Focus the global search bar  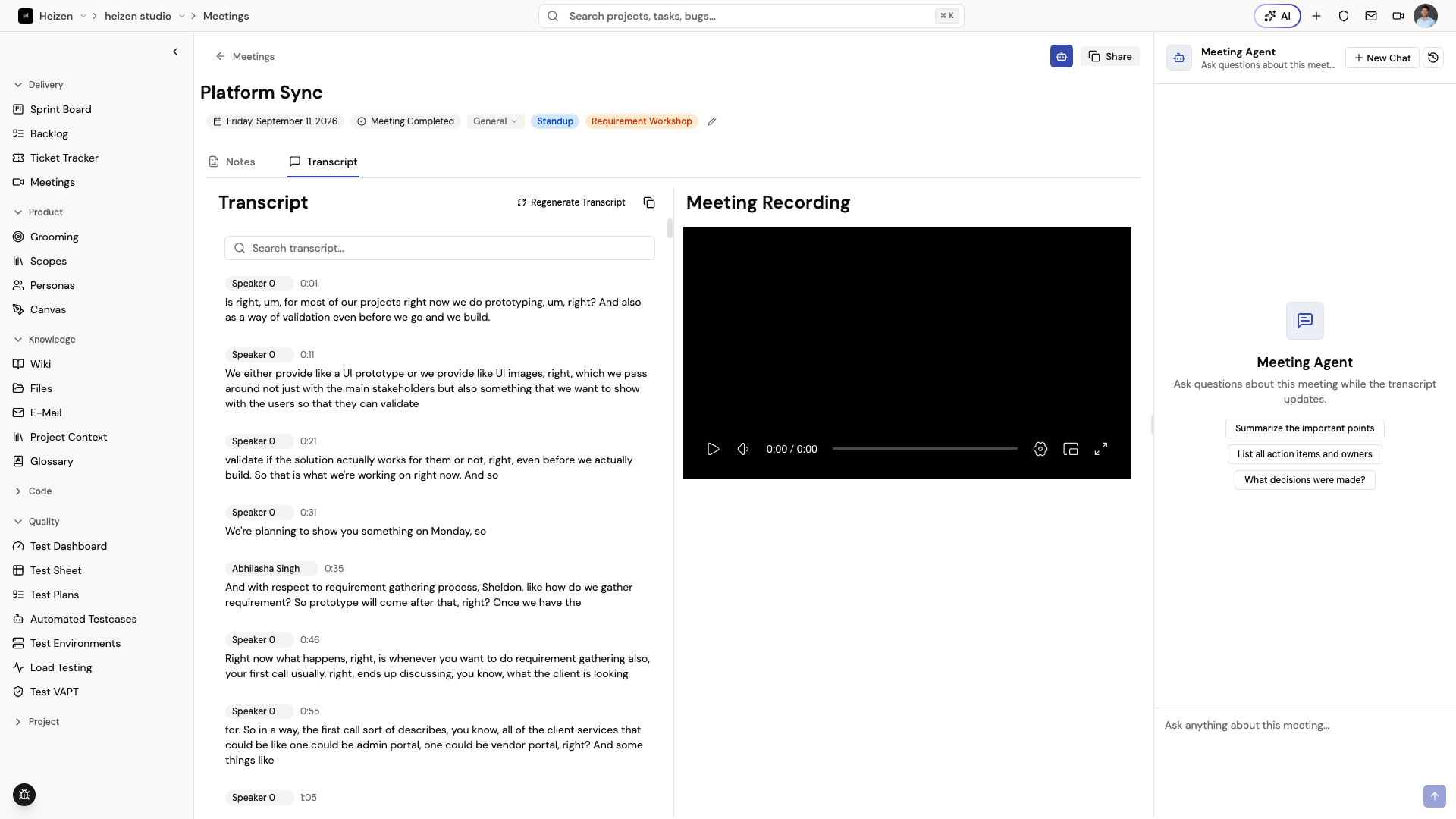(751, 16)
